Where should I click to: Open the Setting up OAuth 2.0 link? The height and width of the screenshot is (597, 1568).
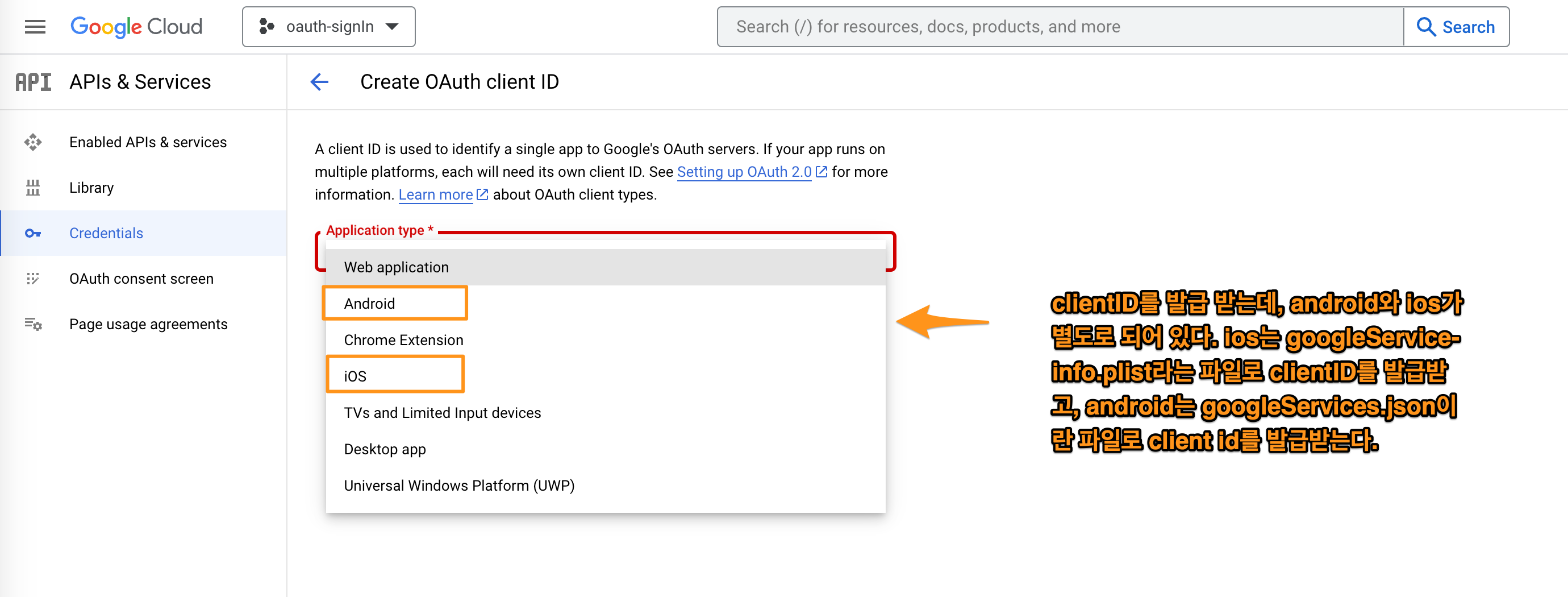pyautogui.click(x=744, y=172)
